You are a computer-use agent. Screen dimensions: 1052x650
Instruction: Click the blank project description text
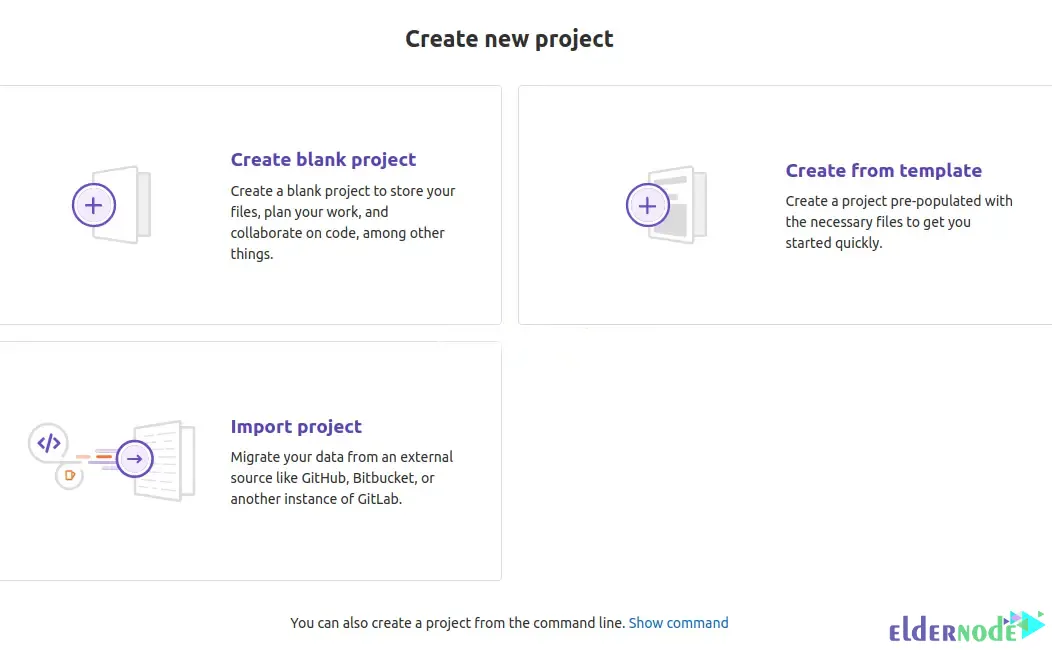[x=343, y=222]
